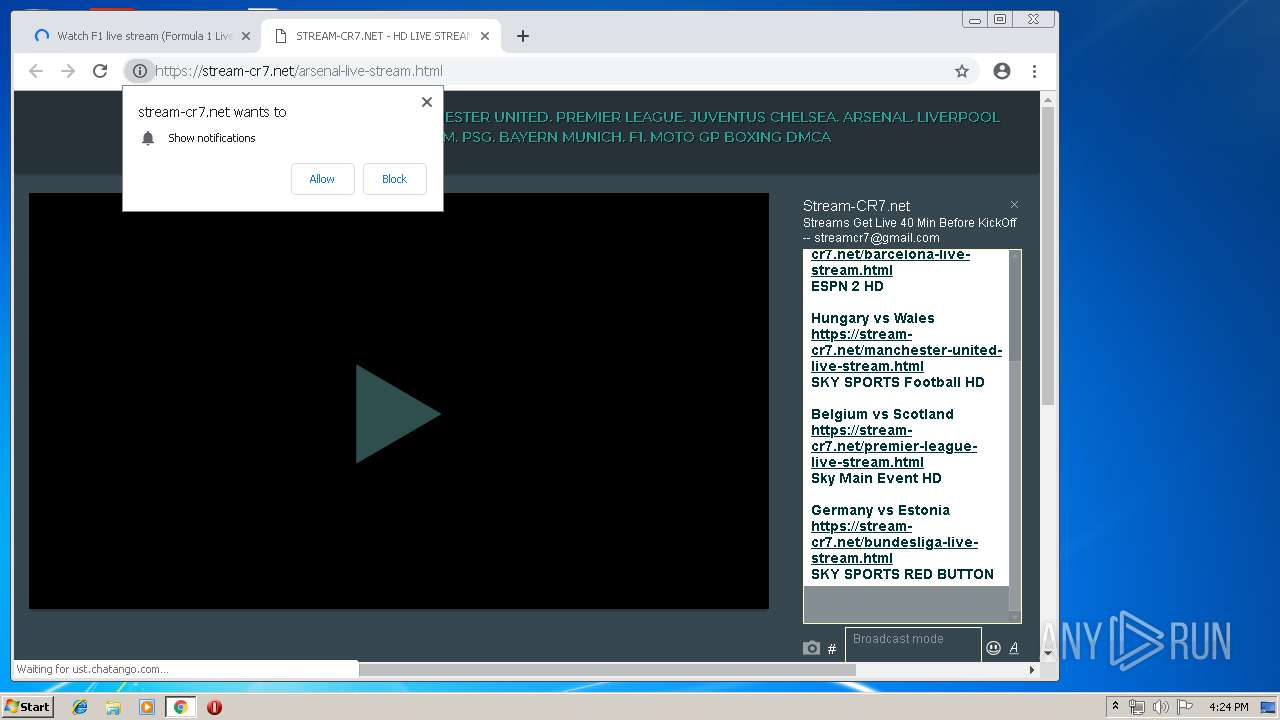Screen dimensions: 1280x720
Task: Click BAYERN MUNICH navigation item
Action: coord(558,137)
